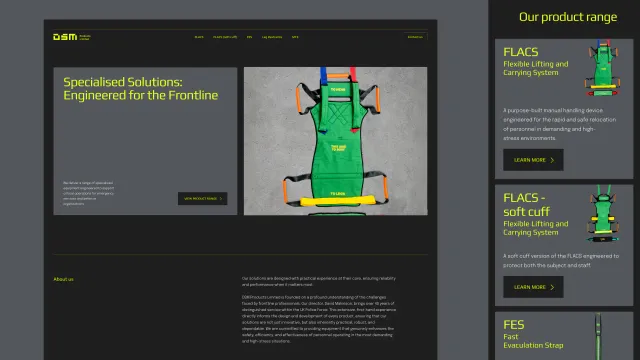Open the FLACS navigation menu item
The image size is (640, 360).
pyautogui.click(x=199, y=37)
